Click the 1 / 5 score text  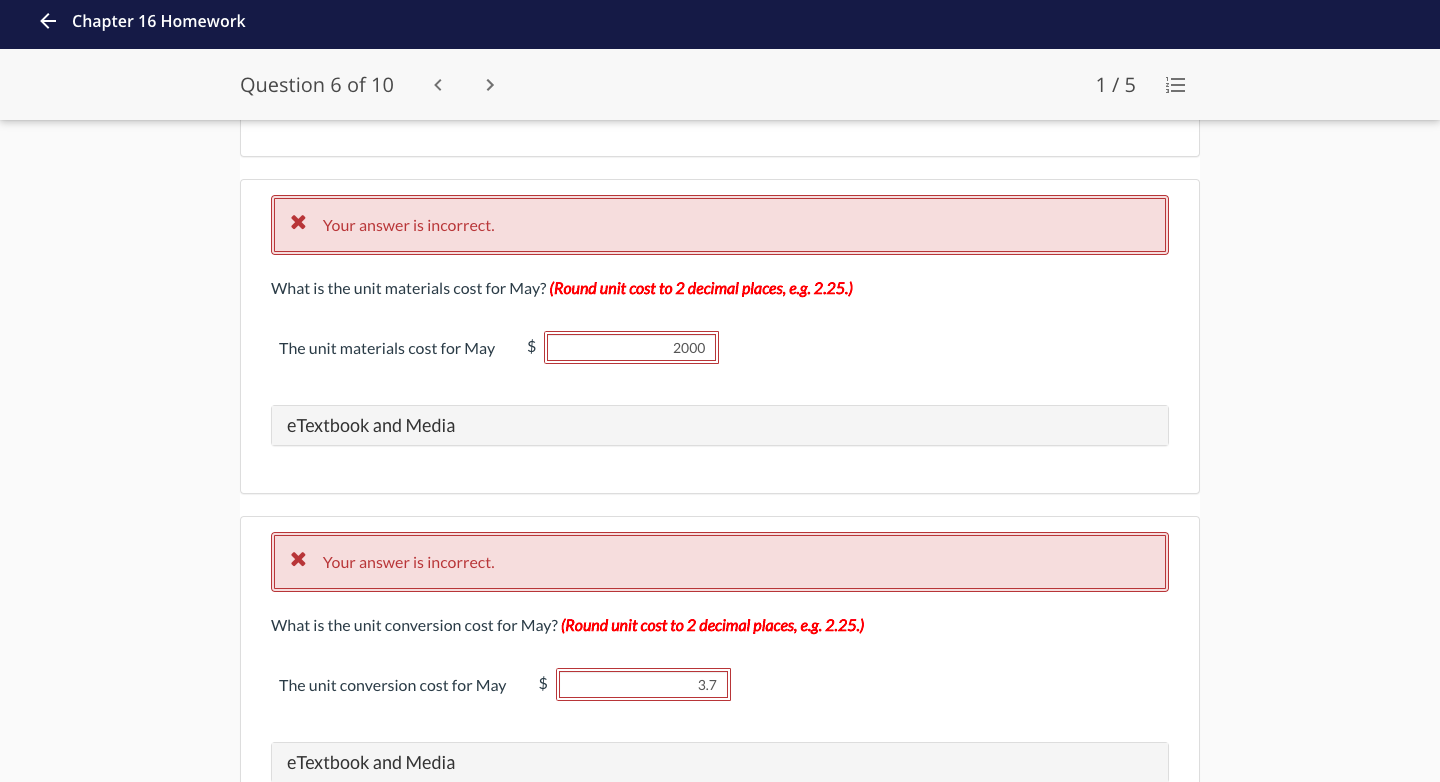(1116, 85)
